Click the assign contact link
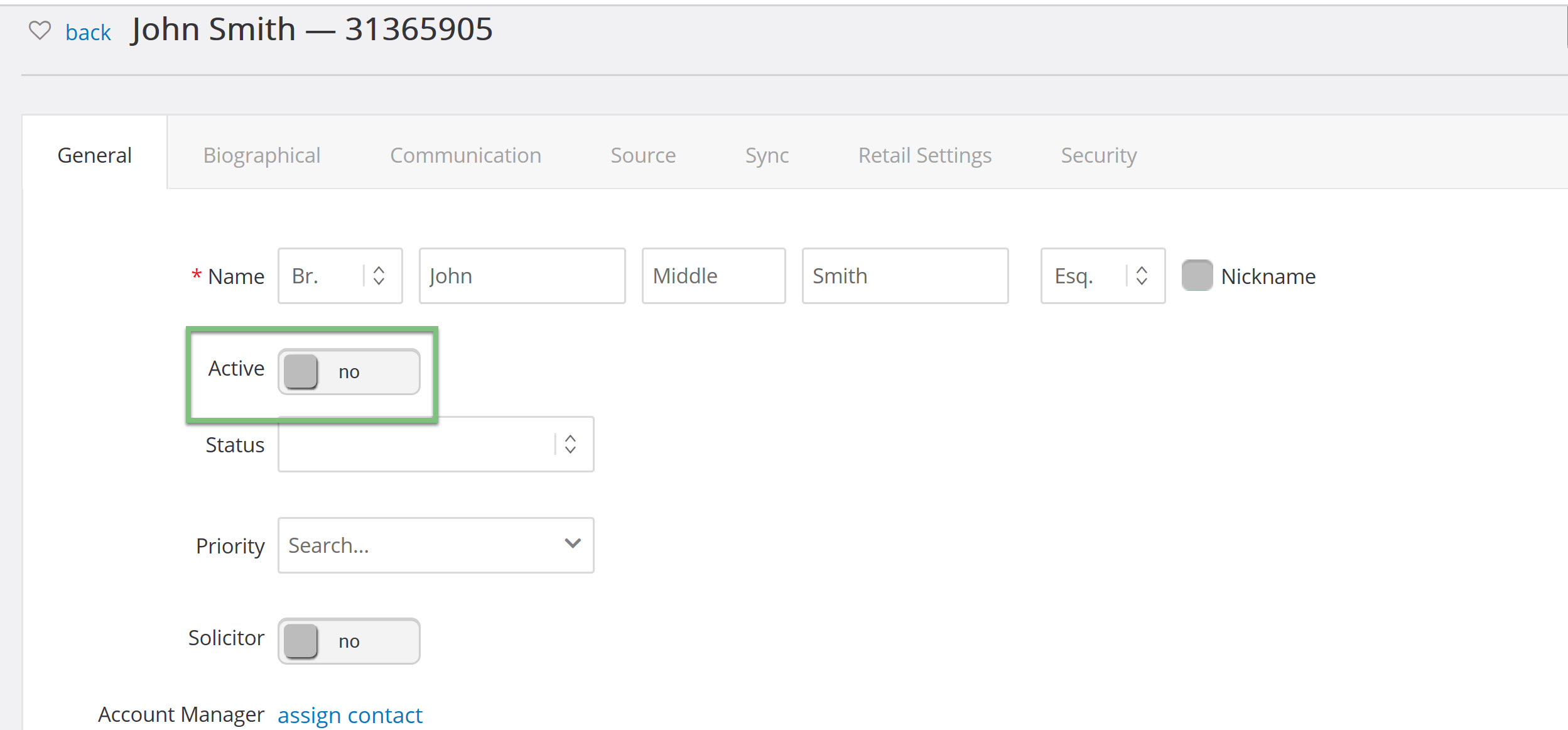The image size is (1568, 730). click(350, 715)
